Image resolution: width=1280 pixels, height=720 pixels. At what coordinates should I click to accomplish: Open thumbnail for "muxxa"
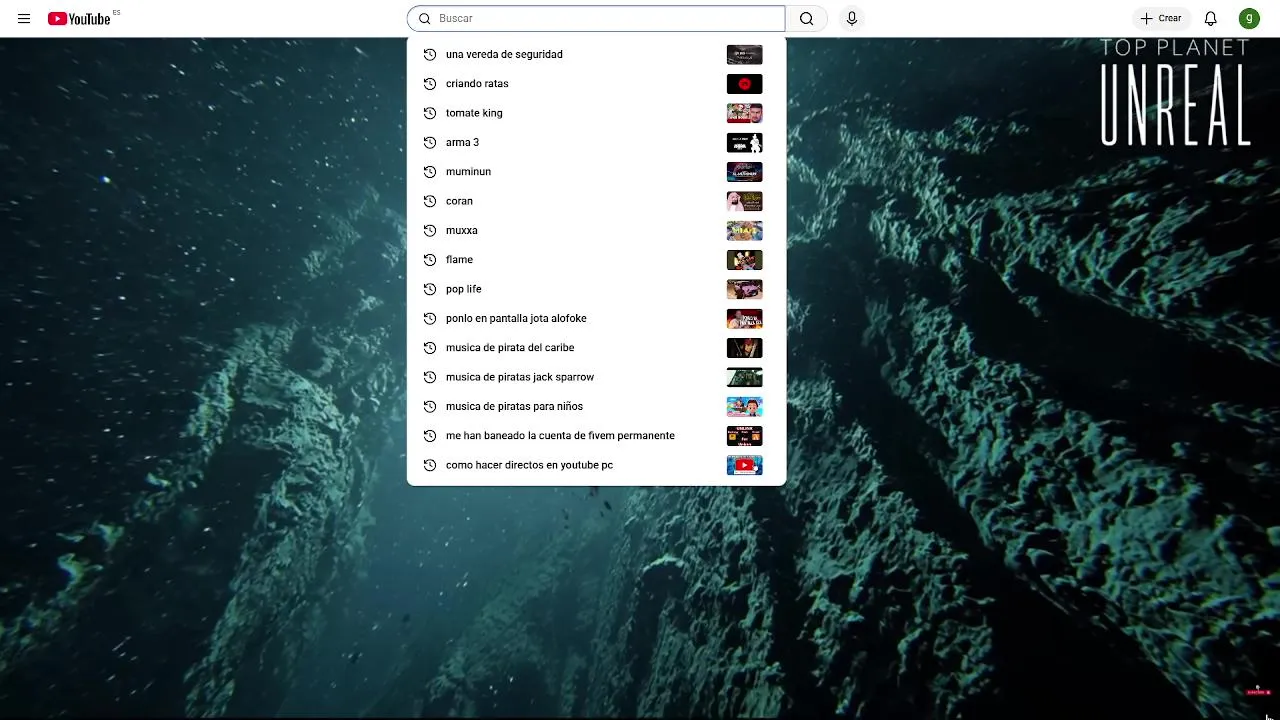(744, 230)
